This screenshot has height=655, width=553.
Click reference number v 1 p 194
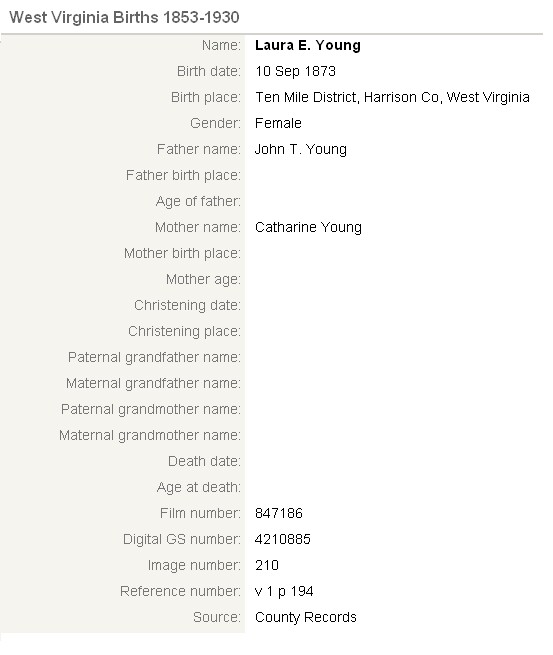pyautogui.click(x=284, y=591)
